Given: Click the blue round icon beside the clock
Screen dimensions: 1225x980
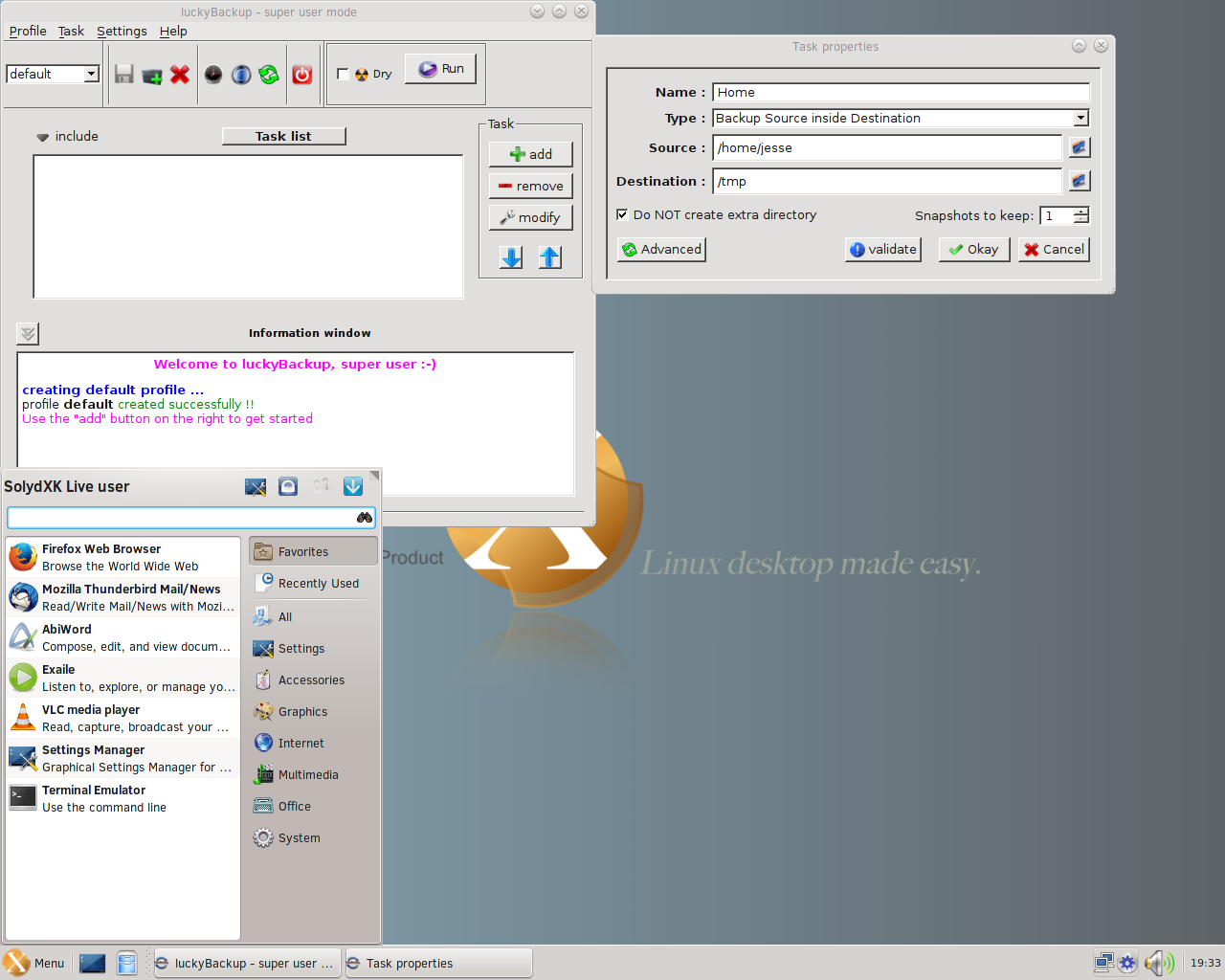Looking at the screenshot, I should tap(241, 74).
